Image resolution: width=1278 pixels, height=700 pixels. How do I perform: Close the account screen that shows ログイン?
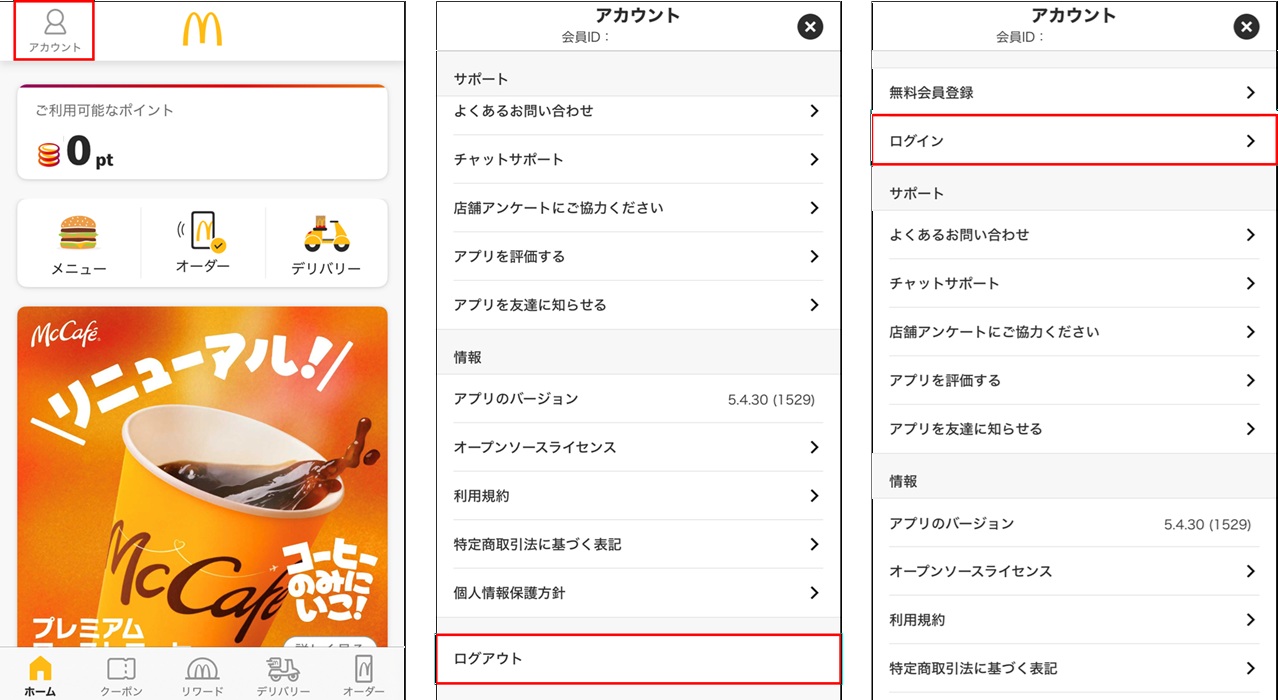[x=1246, y=27]
